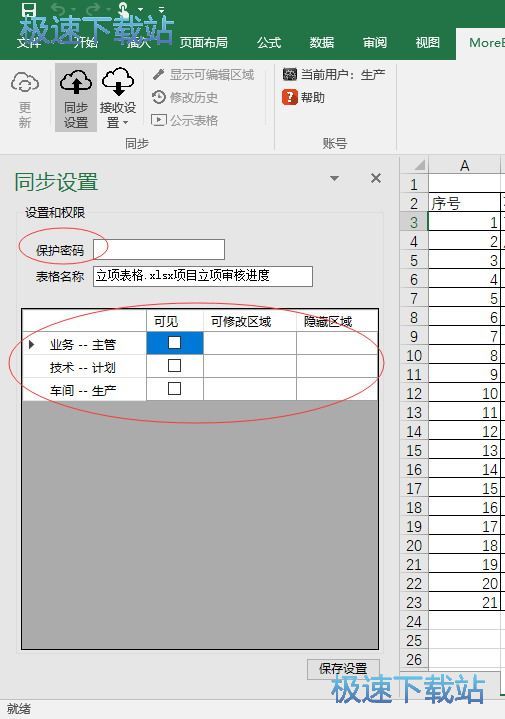Switch to 公式 ribbon tab

pos(269,43)
